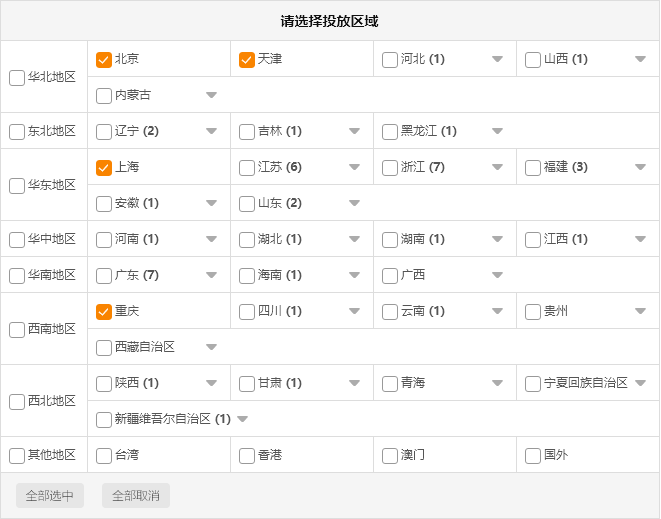Show cities under 四川 via arrow
This screenshot has height=519, width=661.
(355, 311)
